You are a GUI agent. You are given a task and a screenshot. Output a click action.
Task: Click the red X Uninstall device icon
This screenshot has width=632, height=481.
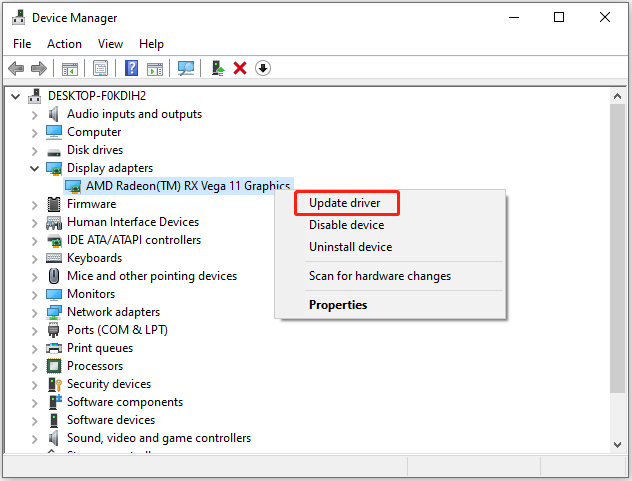(240, 68)
